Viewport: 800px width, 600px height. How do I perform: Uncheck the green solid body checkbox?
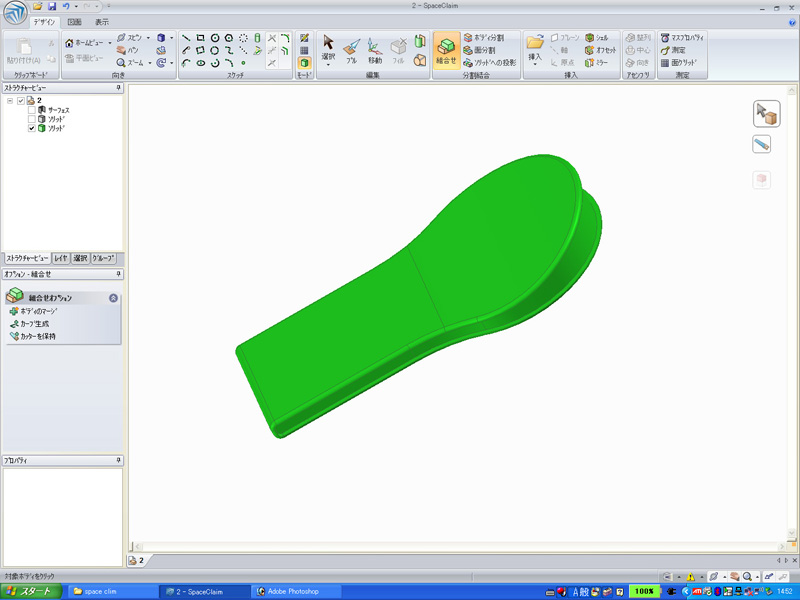(32, 128)
